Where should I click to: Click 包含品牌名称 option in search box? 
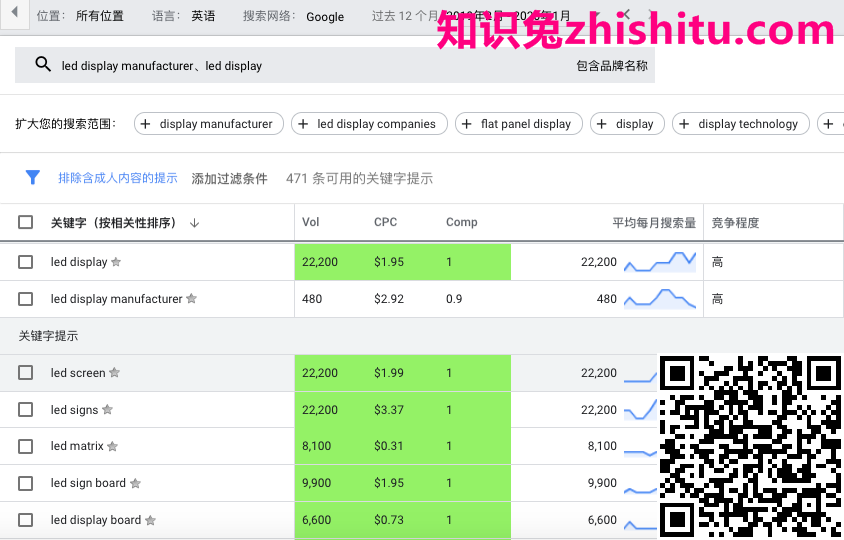point(611,66)
